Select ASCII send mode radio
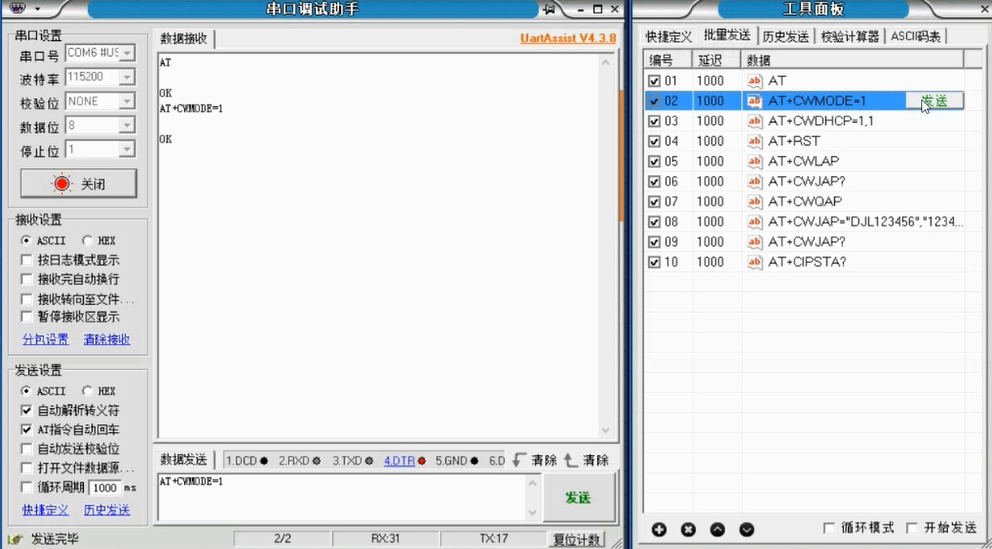 tap(26, 391)
